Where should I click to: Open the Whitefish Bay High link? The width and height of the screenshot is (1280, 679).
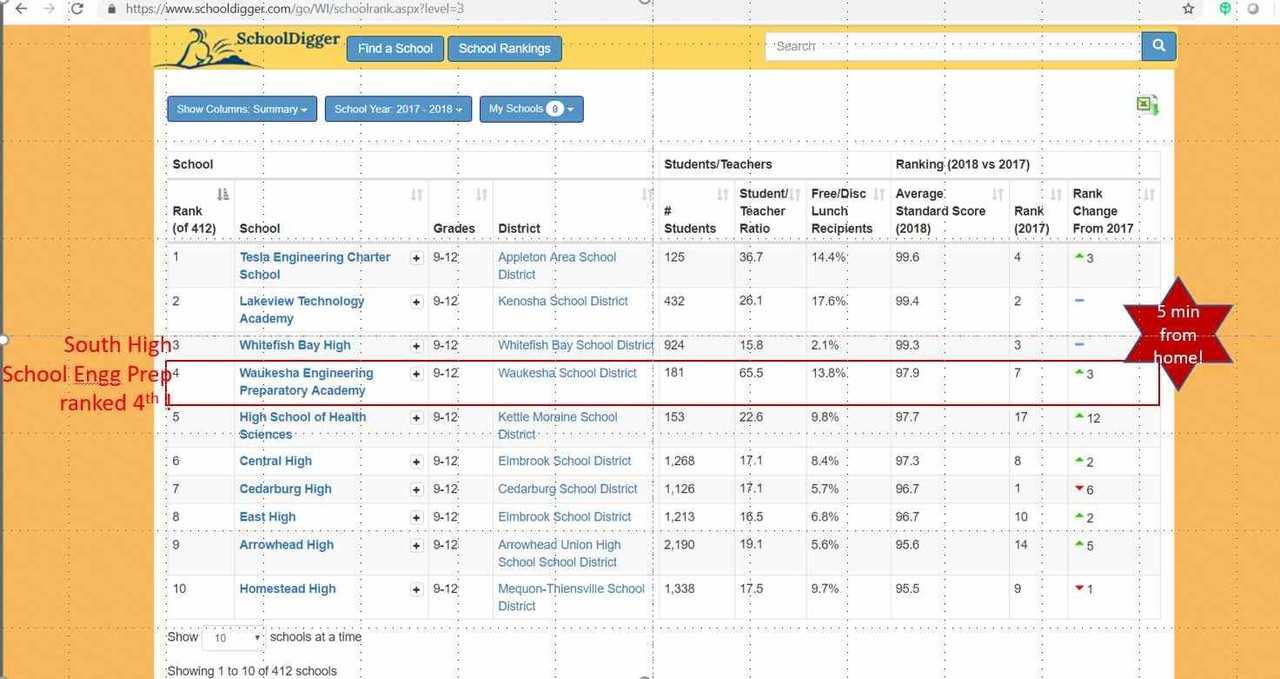295,345
